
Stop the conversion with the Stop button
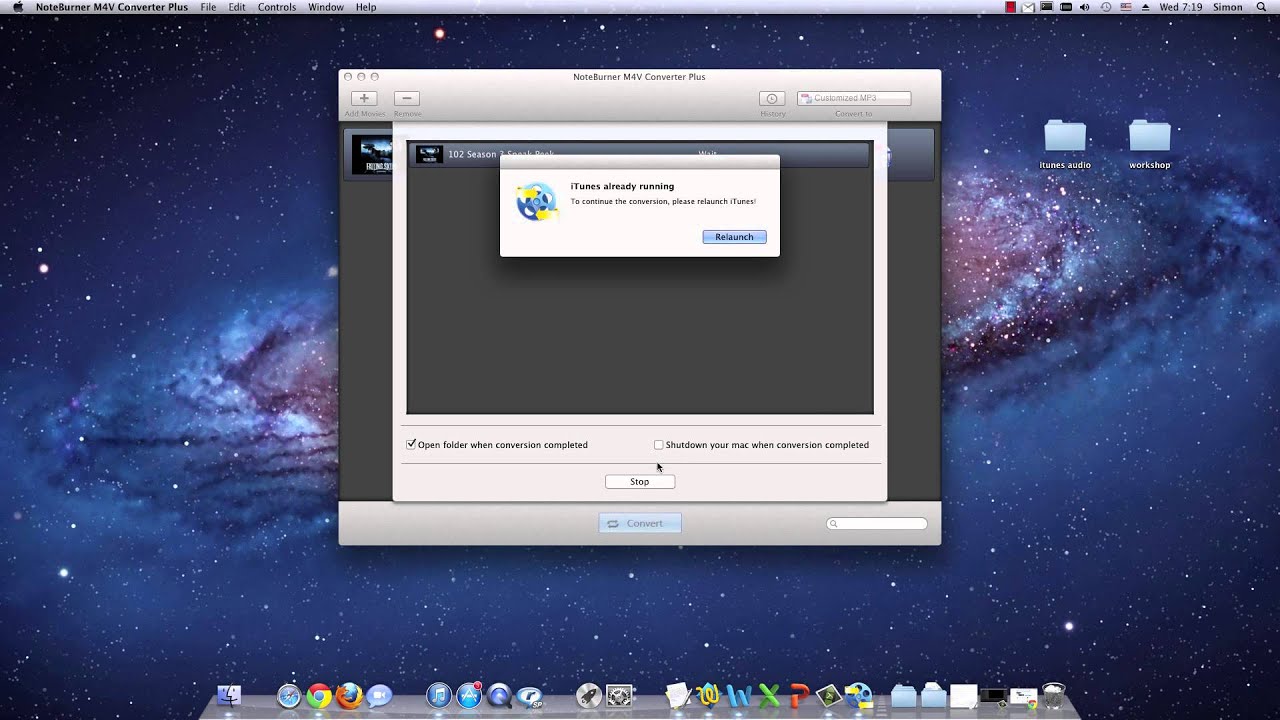(640, 482)
